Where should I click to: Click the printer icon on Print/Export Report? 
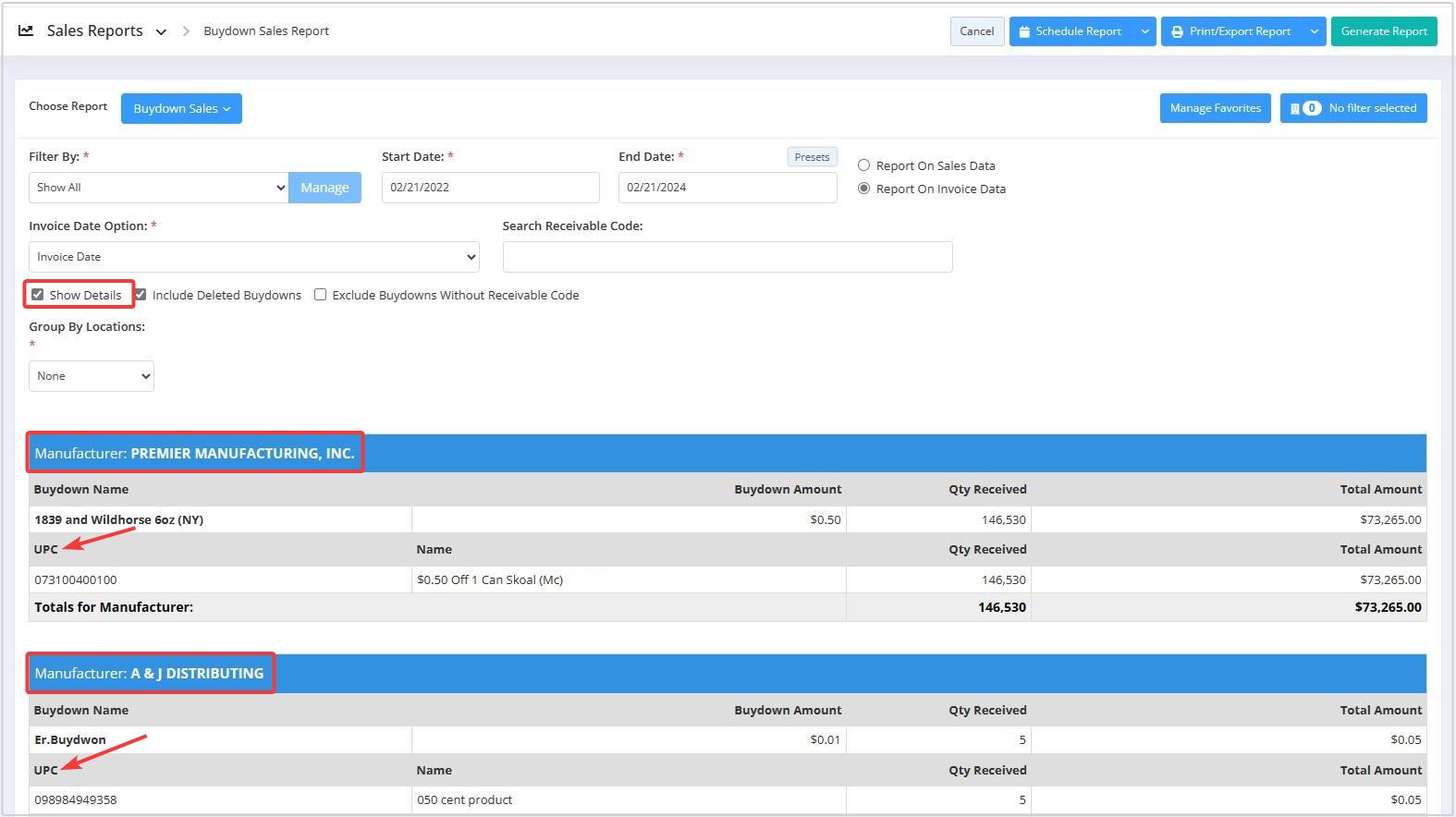[1177, 31]
